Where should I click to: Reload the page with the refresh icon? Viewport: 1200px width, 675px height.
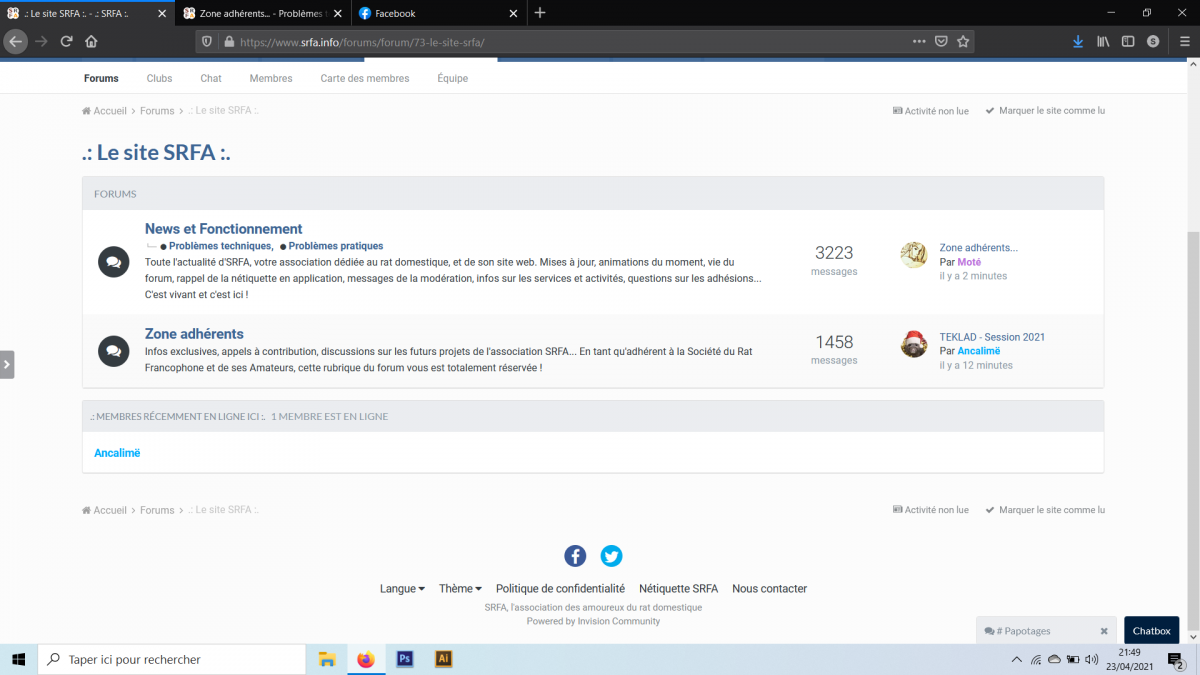coord(66,41)
